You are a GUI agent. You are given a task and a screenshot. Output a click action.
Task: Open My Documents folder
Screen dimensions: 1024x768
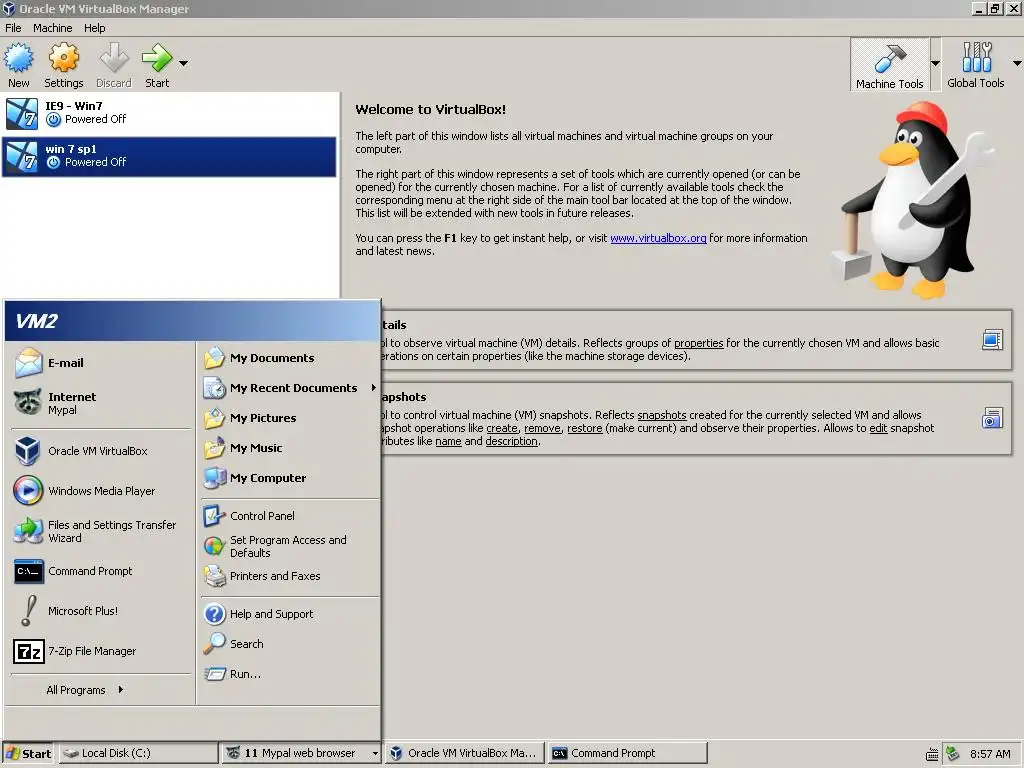289,358
